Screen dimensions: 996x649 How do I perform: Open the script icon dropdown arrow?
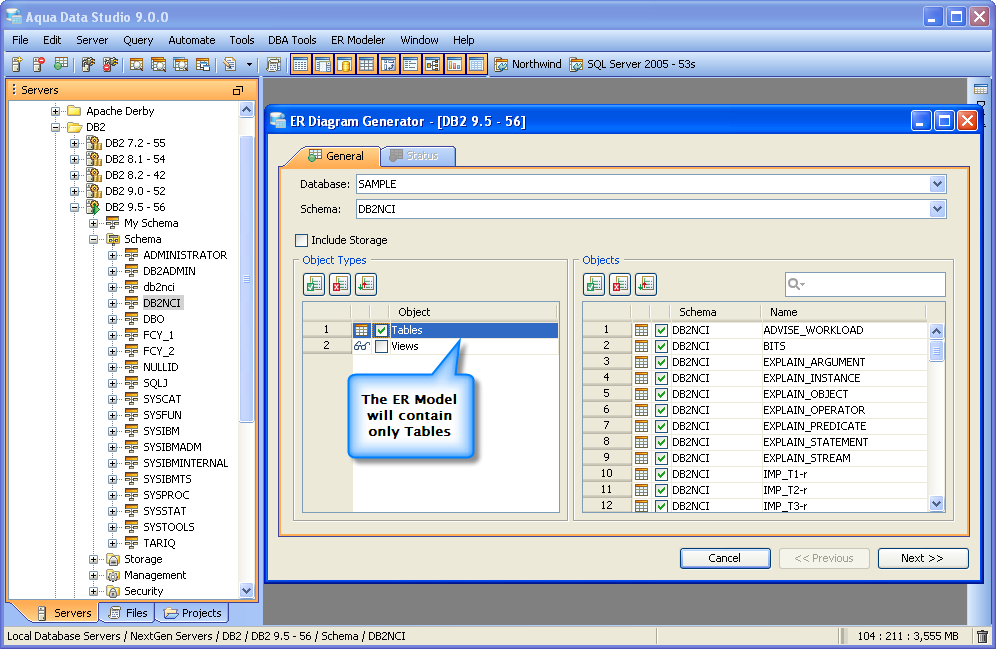pyautogui.click(x=249, y=64)
